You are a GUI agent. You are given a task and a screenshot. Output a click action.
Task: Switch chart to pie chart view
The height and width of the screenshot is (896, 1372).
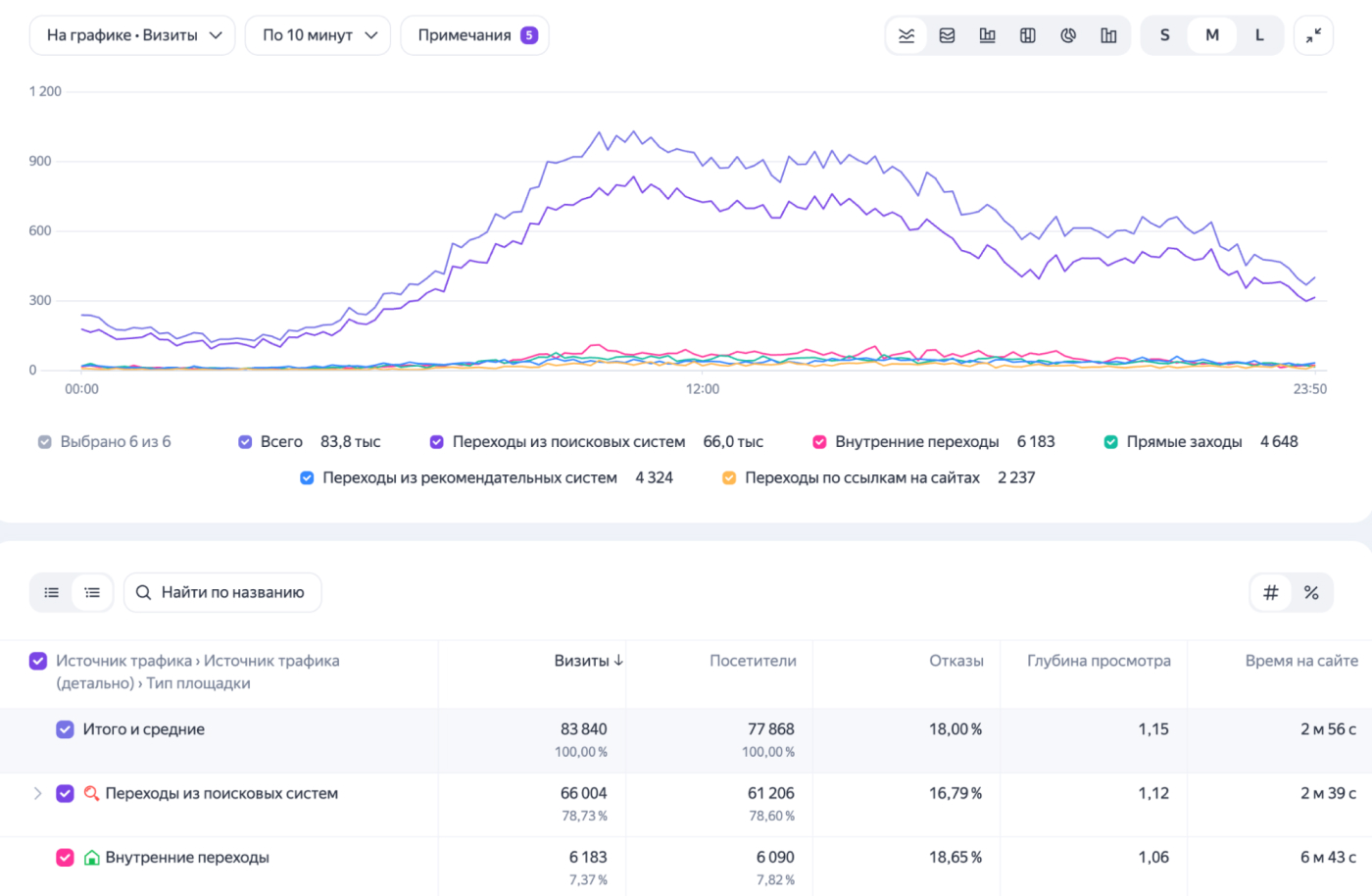click(1068, 35)
